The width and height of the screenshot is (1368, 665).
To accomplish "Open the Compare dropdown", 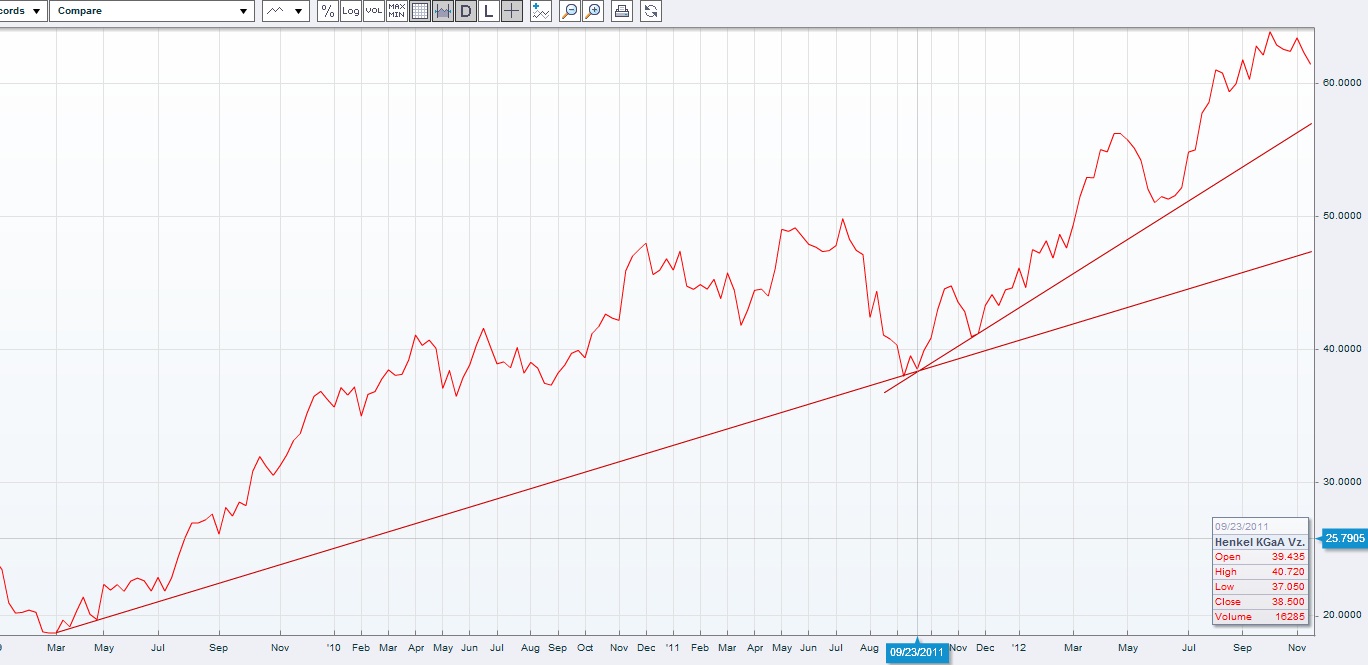I will tap(151, 11).
